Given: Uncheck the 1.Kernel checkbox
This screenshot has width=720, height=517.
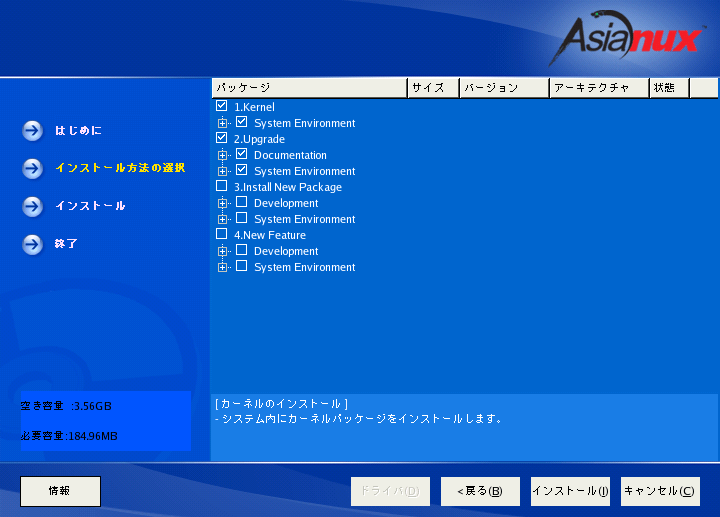Looking at the screenshot, I should (221, 106).
